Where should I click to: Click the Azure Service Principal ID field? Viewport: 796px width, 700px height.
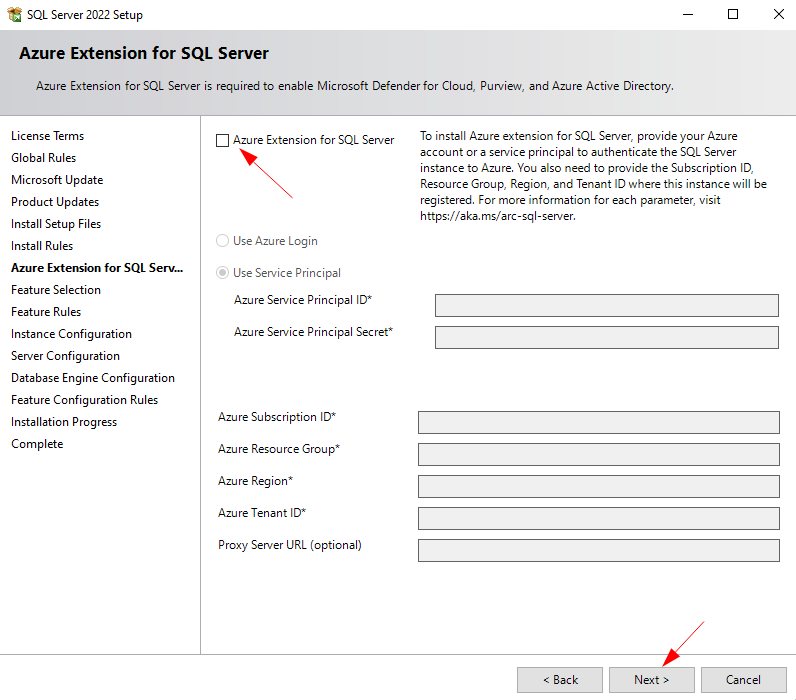click(607, 305)
